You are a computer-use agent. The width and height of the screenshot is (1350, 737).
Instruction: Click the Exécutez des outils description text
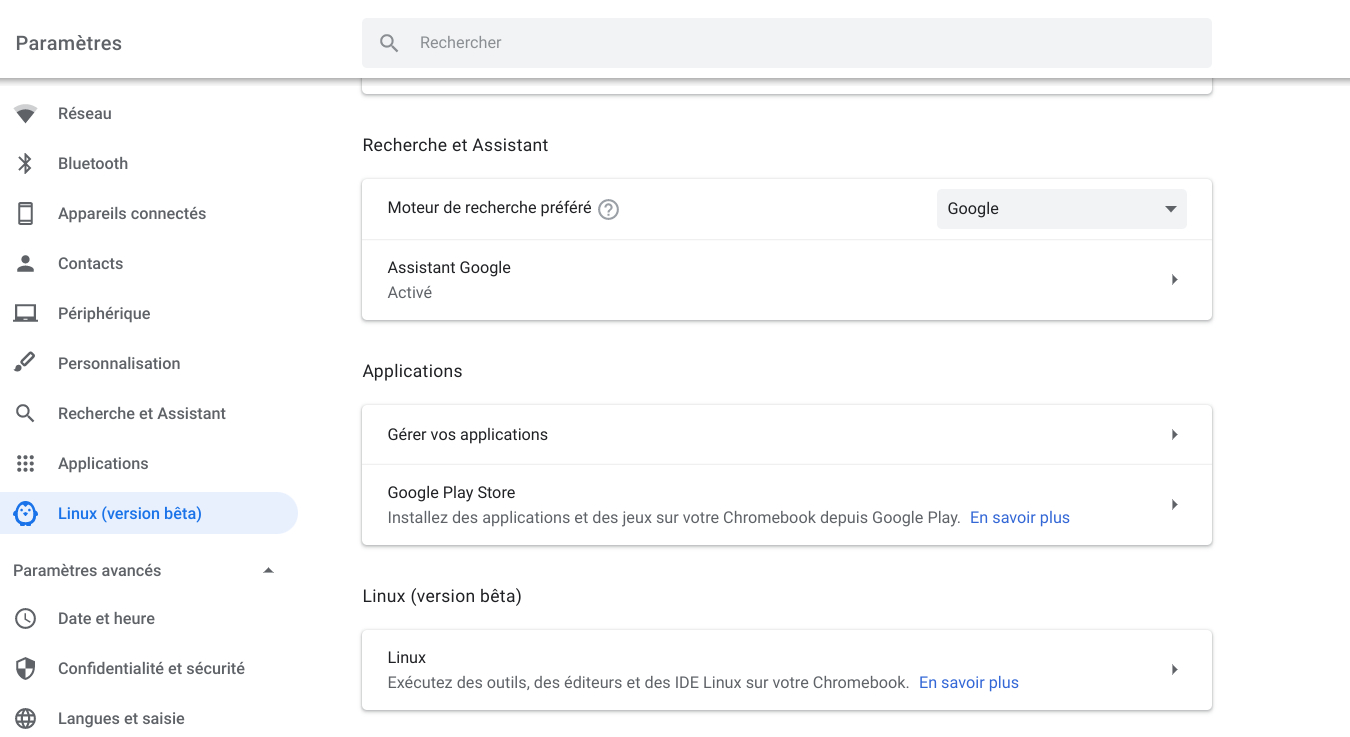tap(648, 683)
